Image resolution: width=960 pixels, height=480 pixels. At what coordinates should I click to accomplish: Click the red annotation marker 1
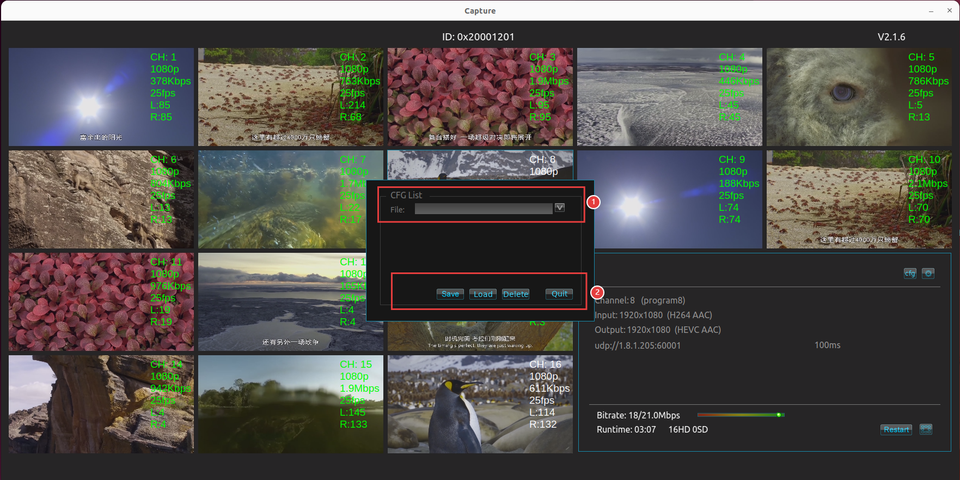pos(592,201)
